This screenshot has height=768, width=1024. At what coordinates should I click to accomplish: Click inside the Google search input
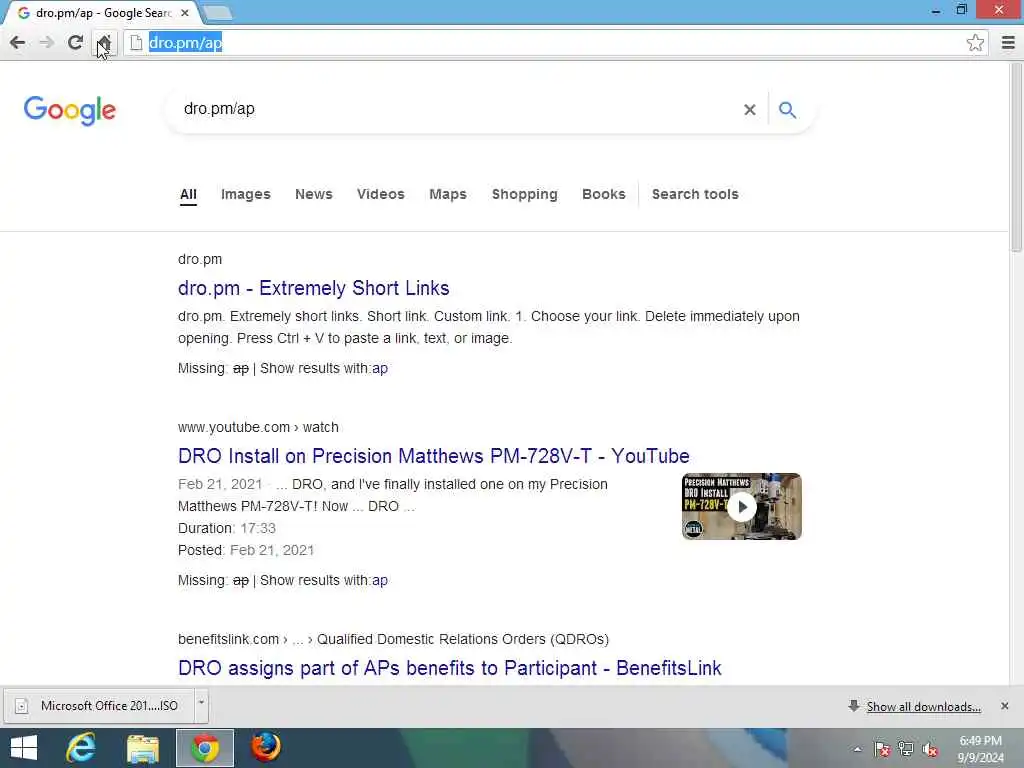point(457,109)
